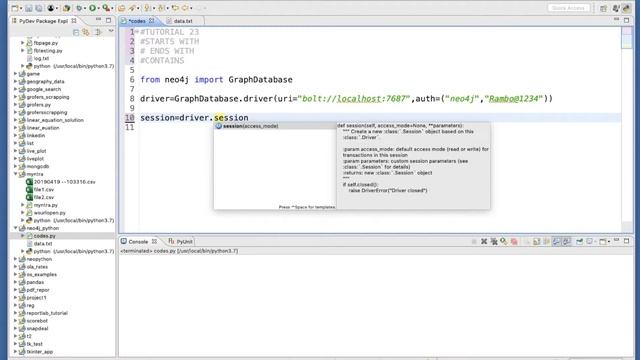The image size is (640, 360).
Task: Open Console dropdown arrow next to Open Console
Action: 609,242
